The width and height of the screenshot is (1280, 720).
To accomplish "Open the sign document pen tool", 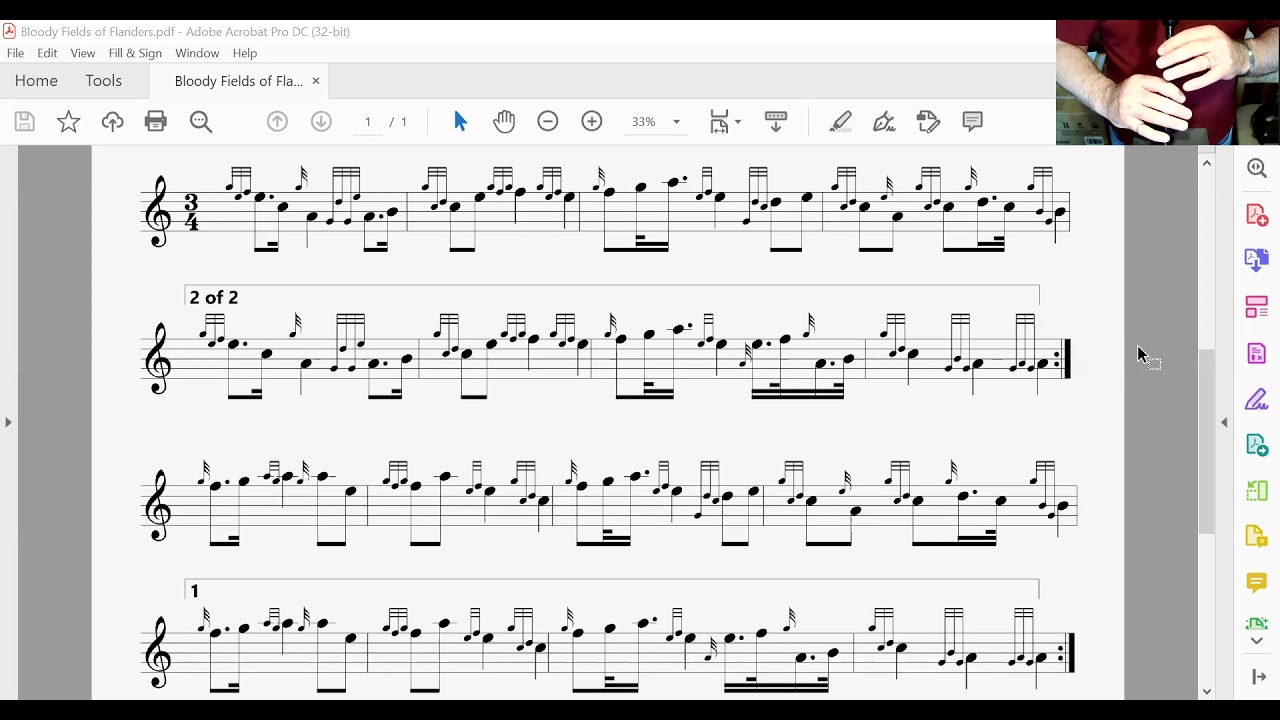I will [x=884, y=121].
